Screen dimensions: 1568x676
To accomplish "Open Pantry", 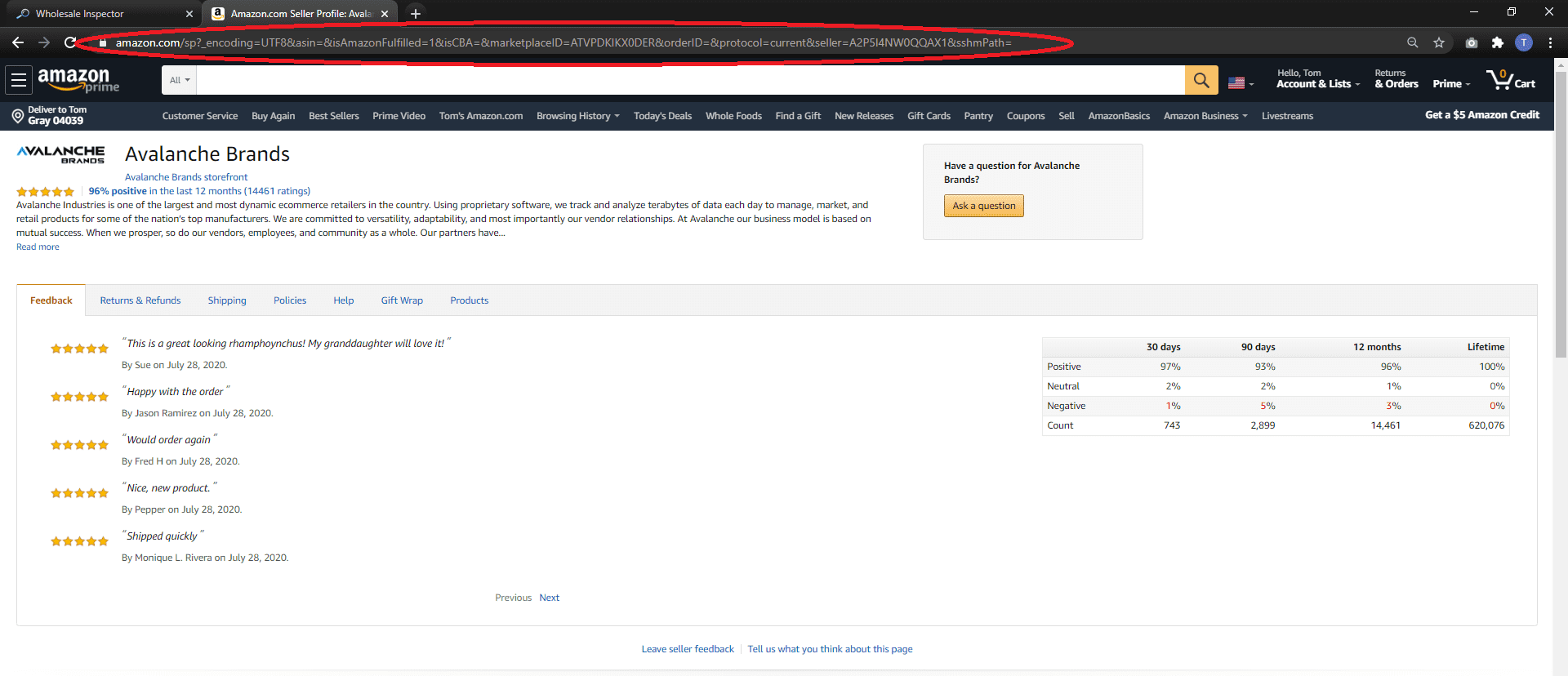I will coord(978,116).
